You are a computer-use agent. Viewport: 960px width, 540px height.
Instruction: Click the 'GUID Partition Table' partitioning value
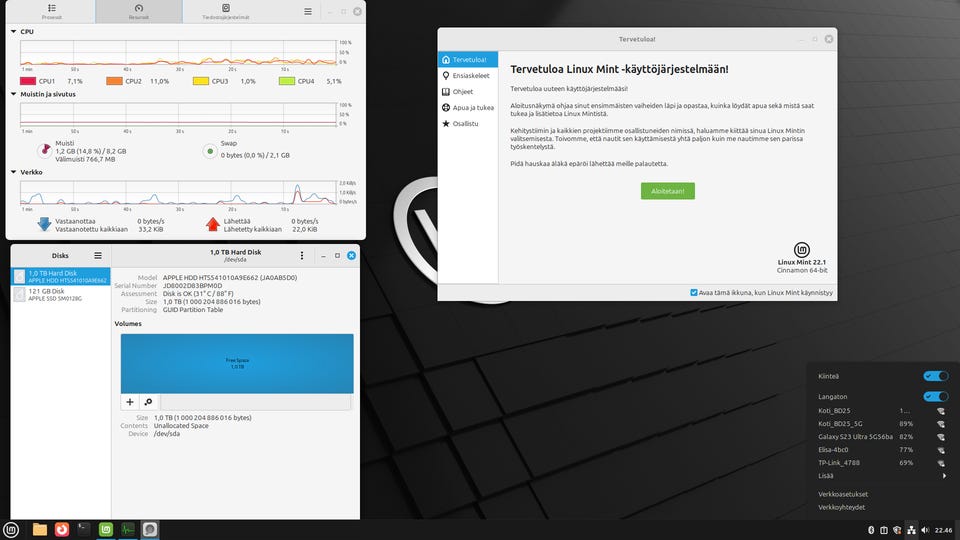click(193, 310)
